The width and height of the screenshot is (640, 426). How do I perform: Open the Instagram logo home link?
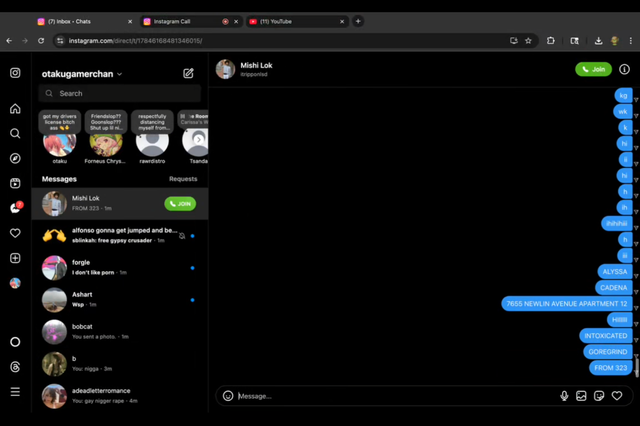point(15,73)
